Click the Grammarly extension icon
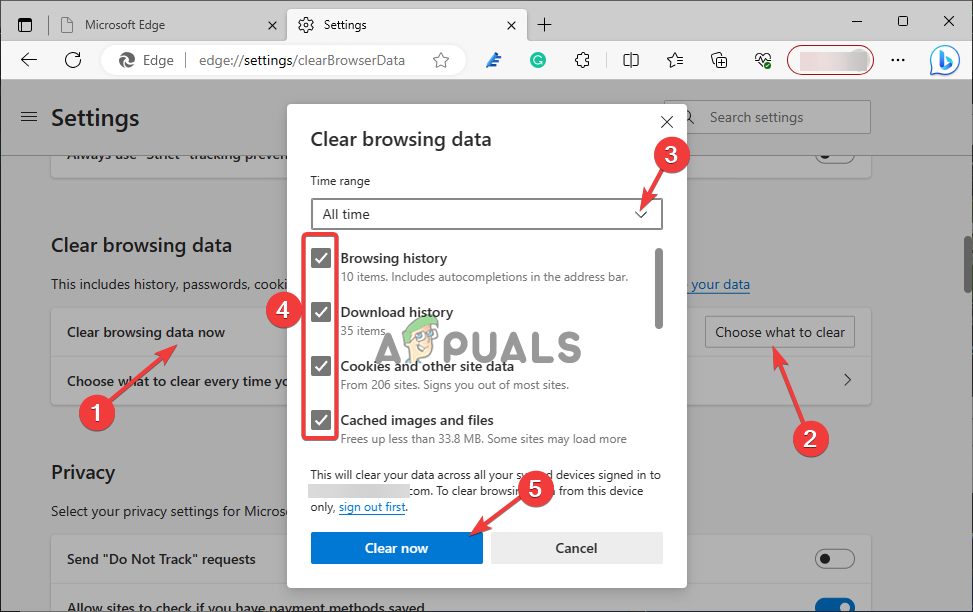 [x=538, y=60]
